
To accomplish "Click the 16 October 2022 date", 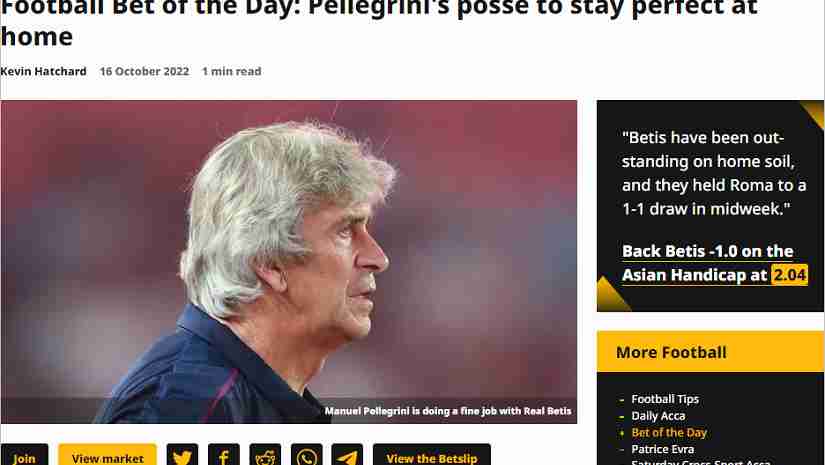I will click(144, 71).
